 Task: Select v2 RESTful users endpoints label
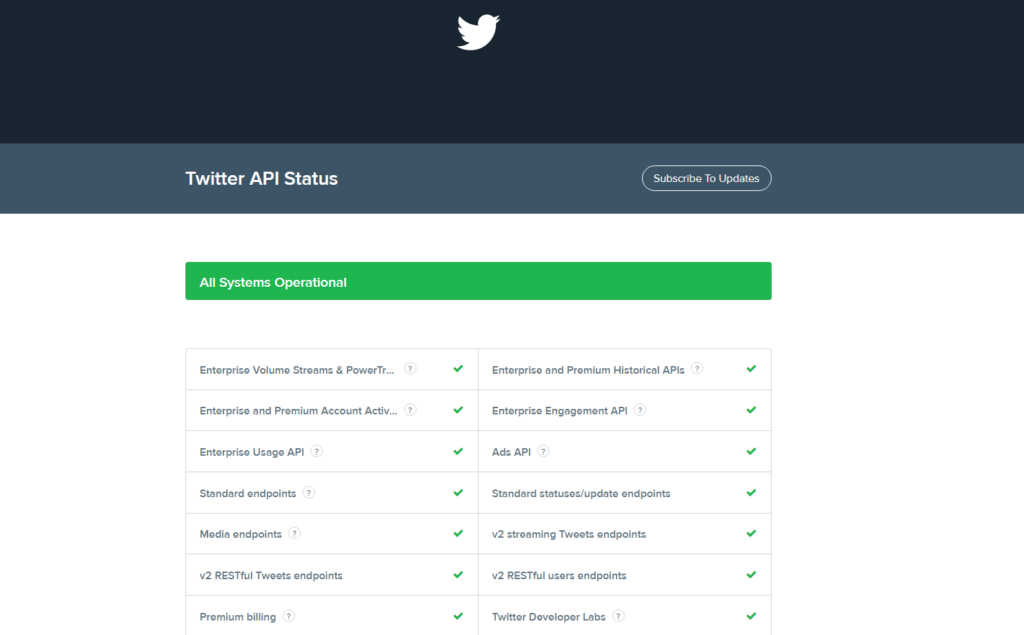(558, 576)
